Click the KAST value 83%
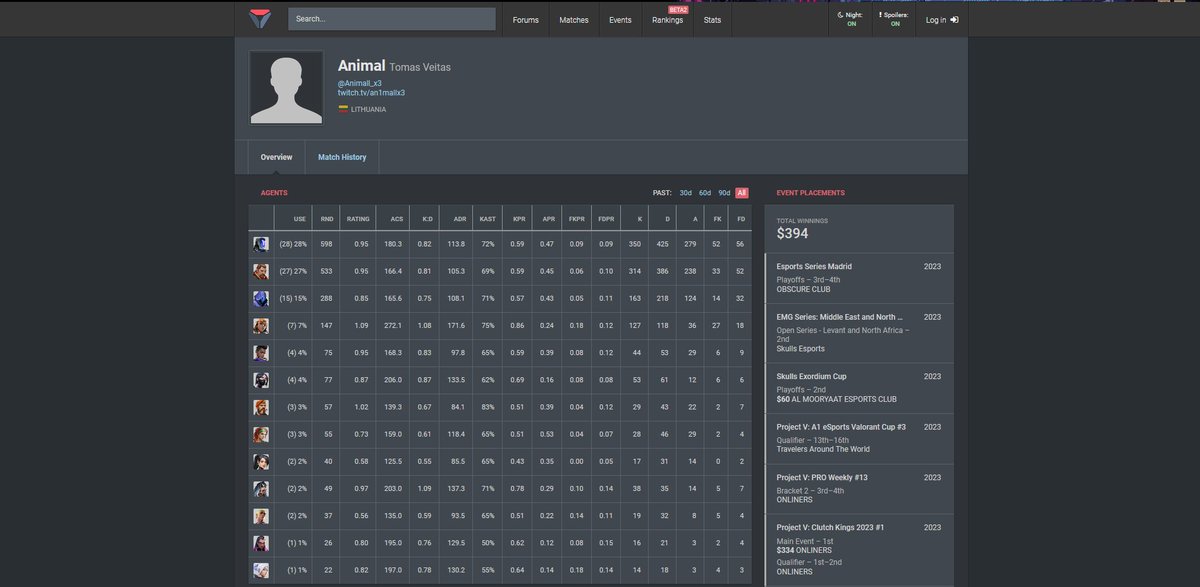 (488, 407)
